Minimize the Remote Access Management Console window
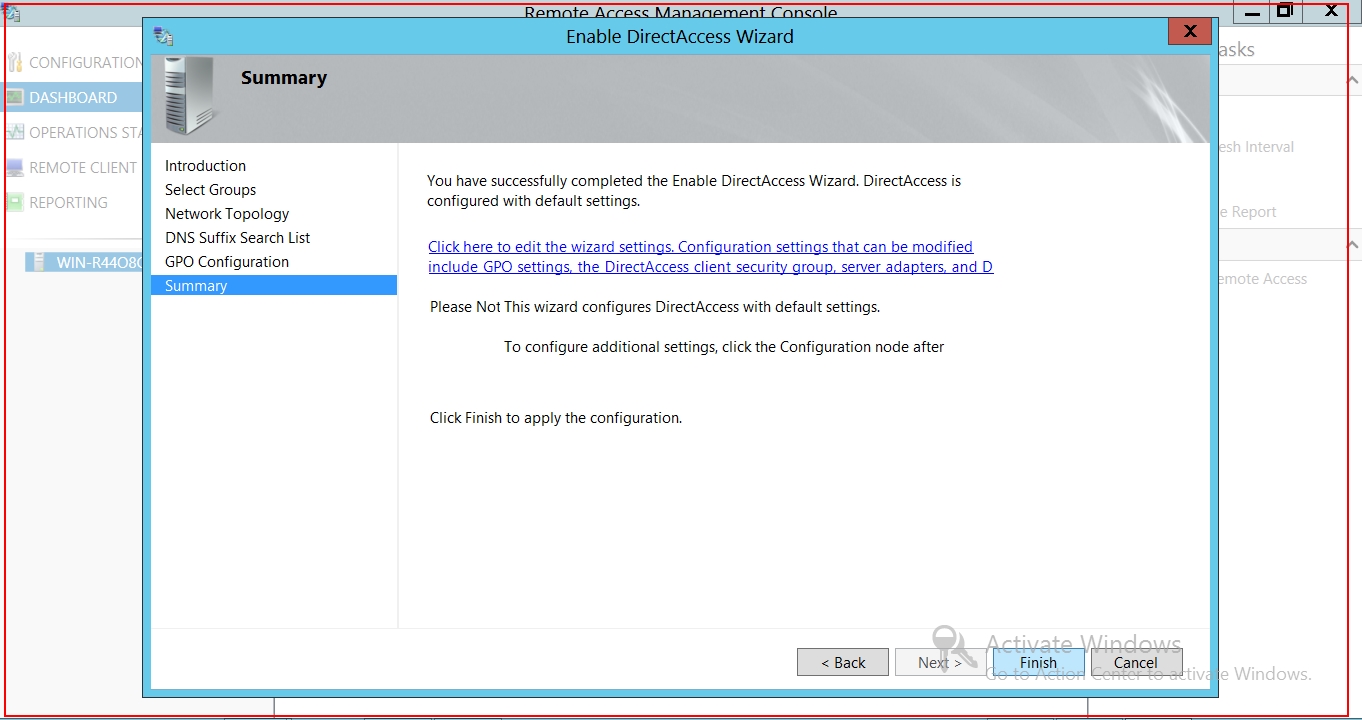 pos(1251,12)
